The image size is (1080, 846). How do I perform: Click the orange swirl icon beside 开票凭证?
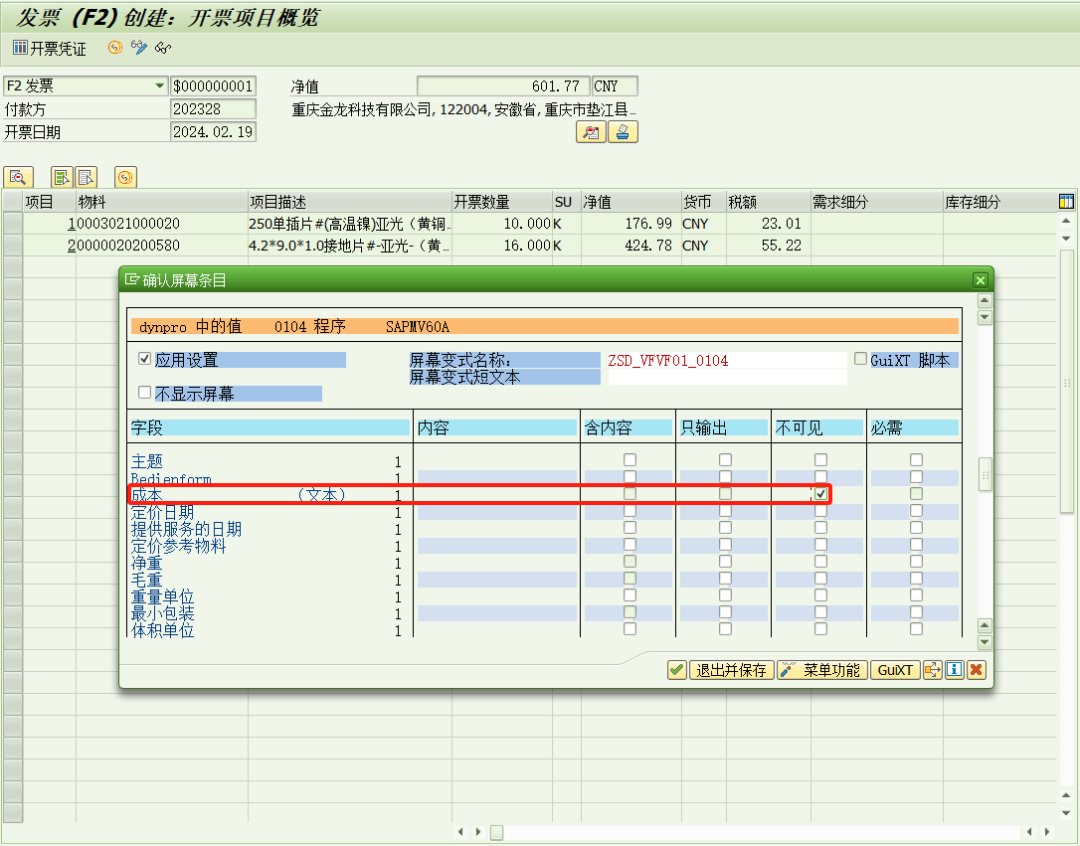(x=115, y=48)
